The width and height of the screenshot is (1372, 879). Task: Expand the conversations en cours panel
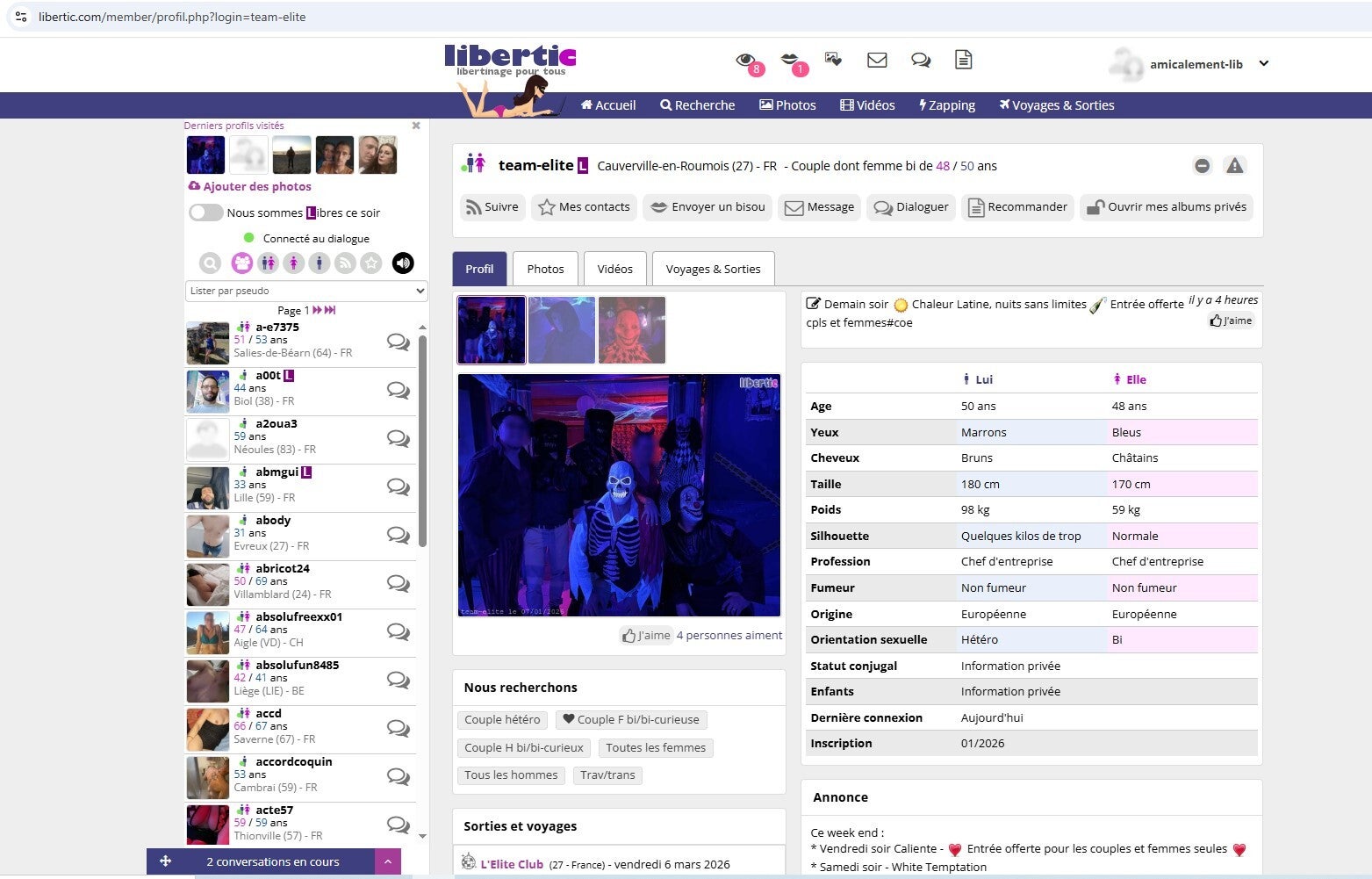click(387, 861)
